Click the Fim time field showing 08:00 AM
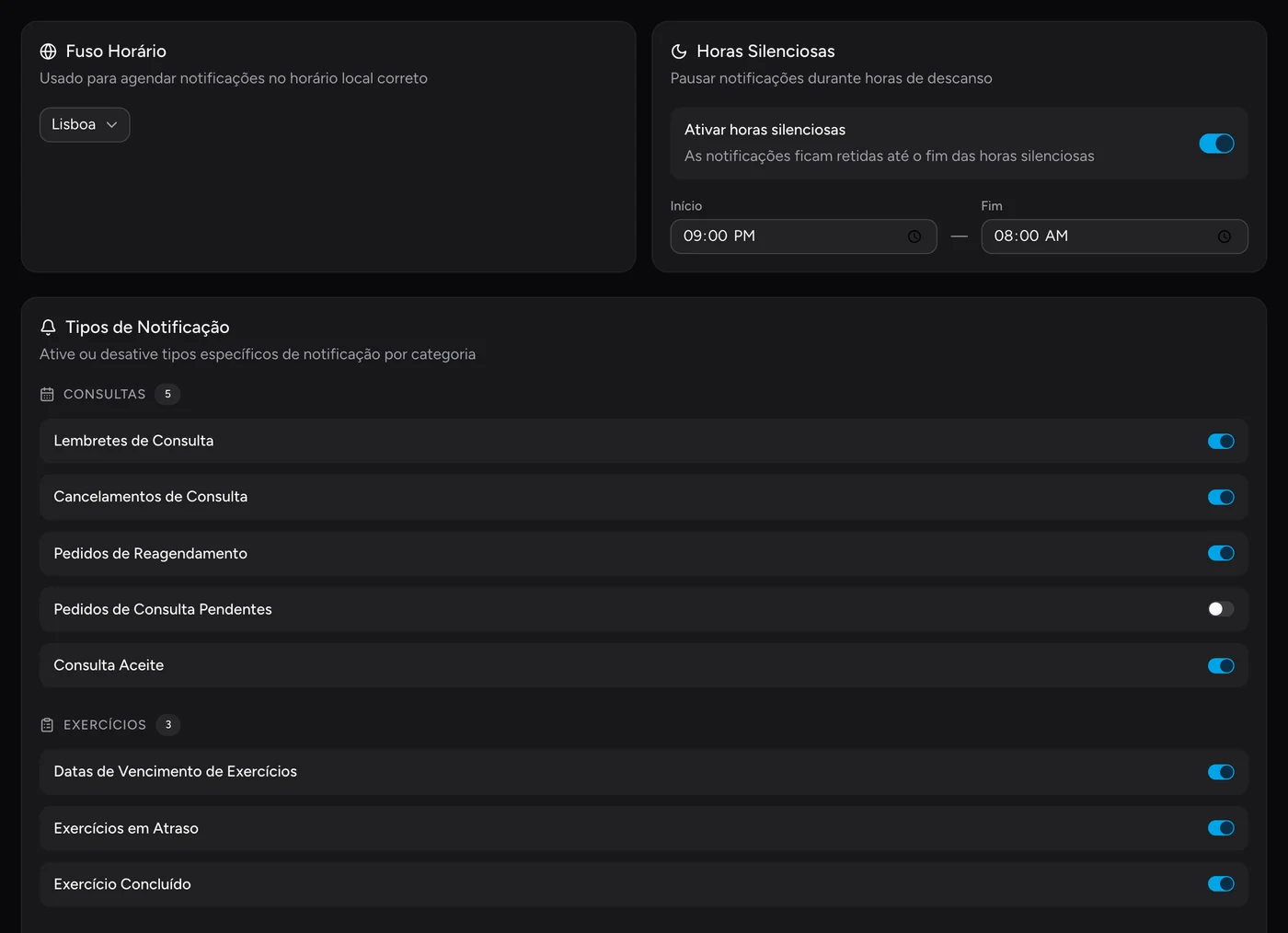This screenshot has height=933, width=1288. click(1114, 236)
